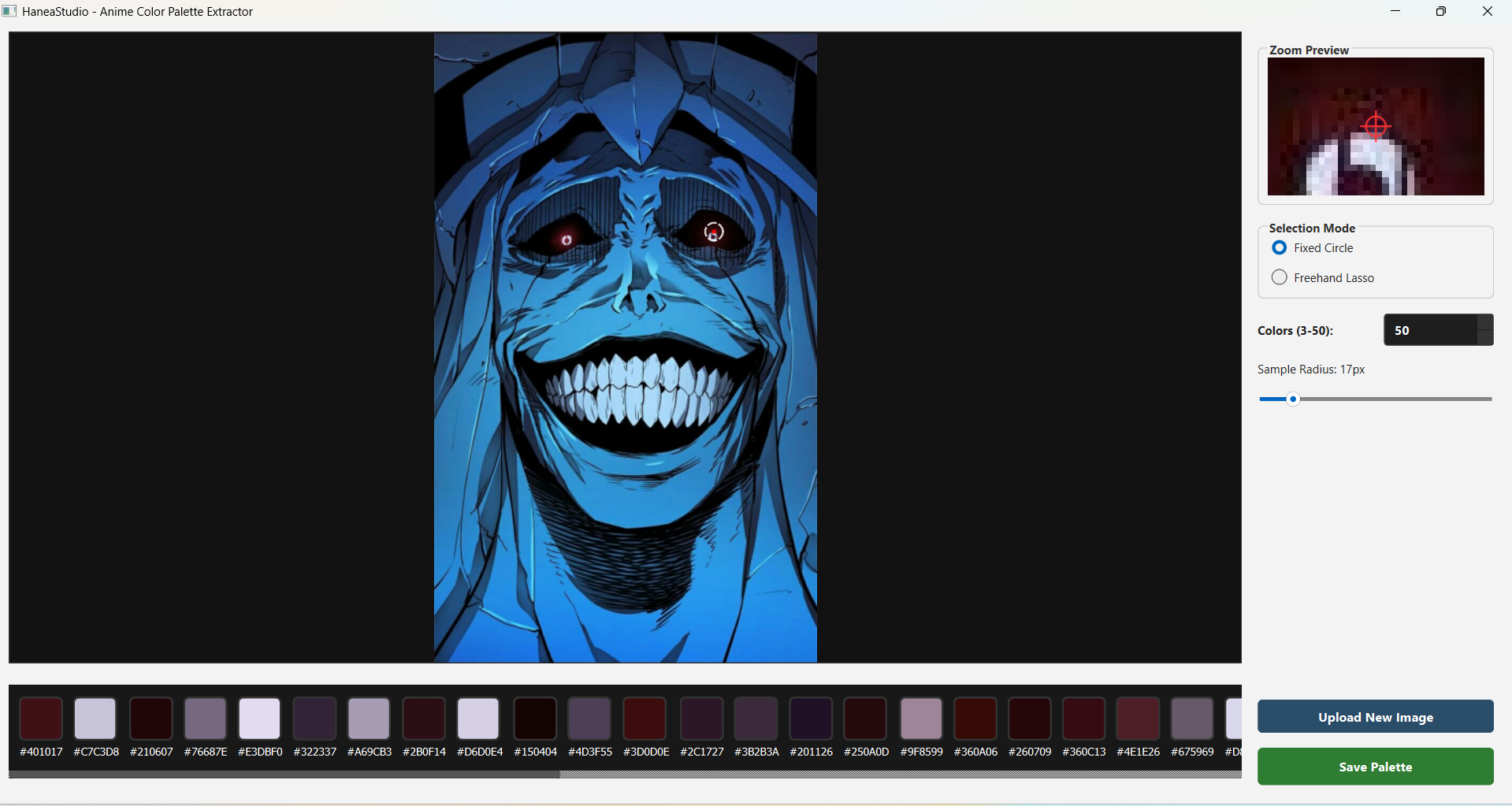Click the Upload New Image button
The height and width of the screenshot is (806, 1512).
(x=1375, y=717)
